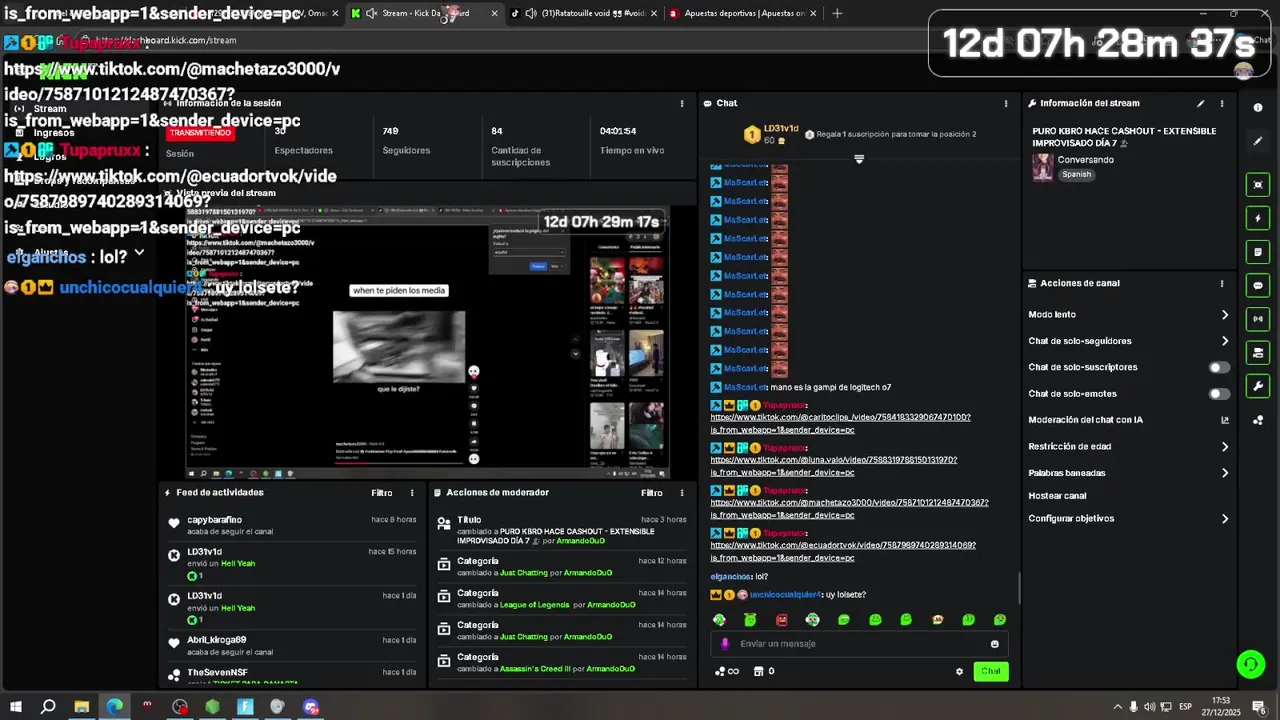The width and height of the screenshot is (1280, 720).
Task: Edit stream info with pencil in panel header
Action: coord(1201,103)
